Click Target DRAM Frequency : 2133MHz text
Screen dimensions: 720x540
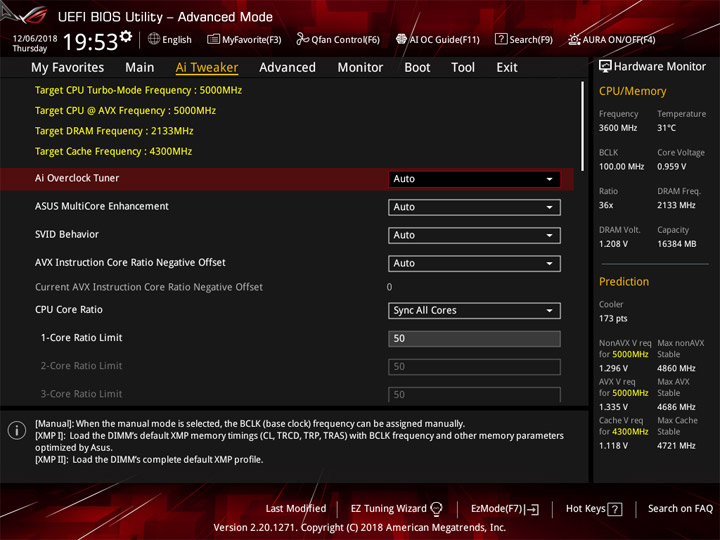tap(114, 131)
